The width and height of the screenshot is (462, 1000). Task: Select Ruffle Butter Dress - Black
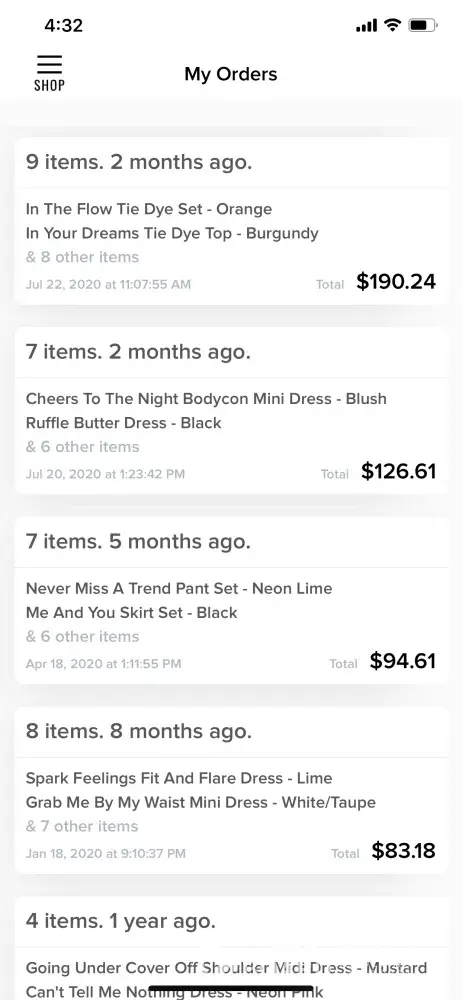click(124, 423)
